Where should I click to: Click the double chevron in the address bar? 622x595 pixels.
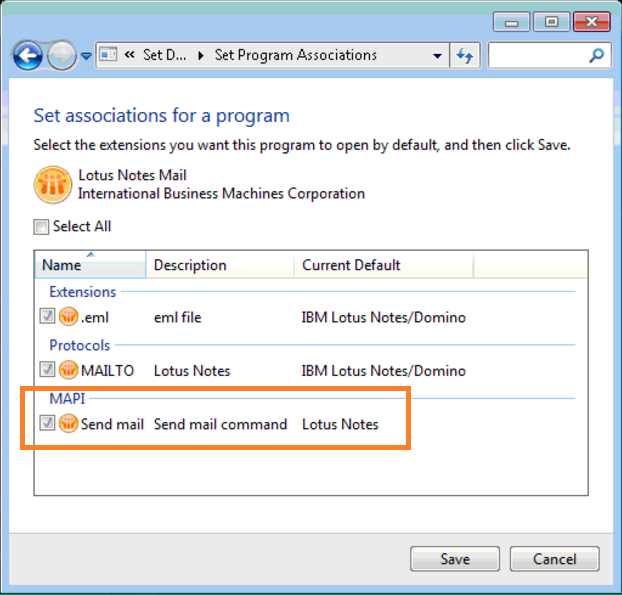point(129,54)
